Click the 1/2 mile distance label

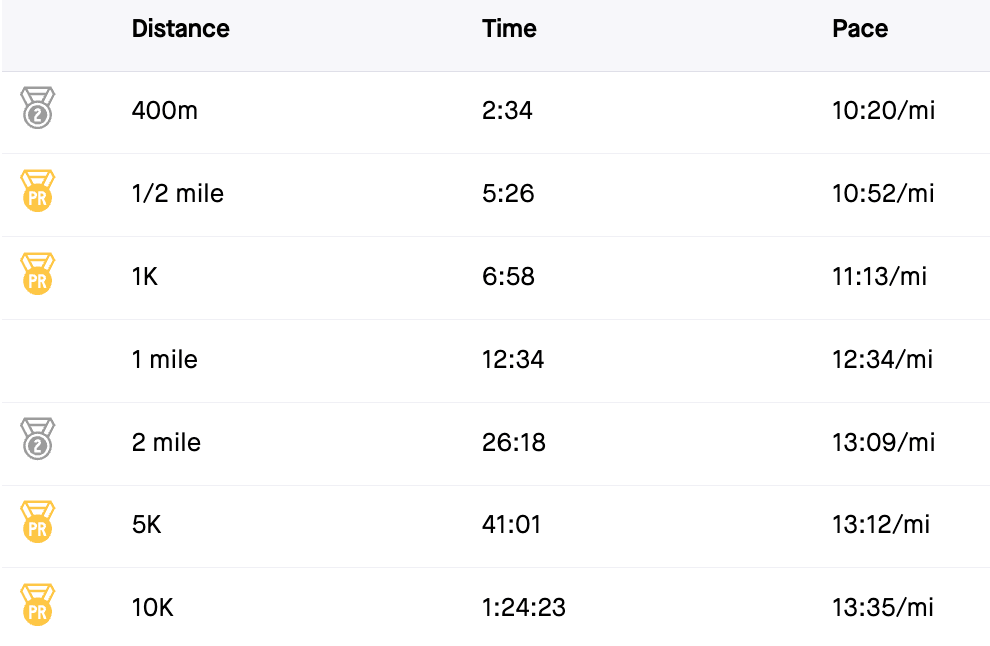coord(177,193)
